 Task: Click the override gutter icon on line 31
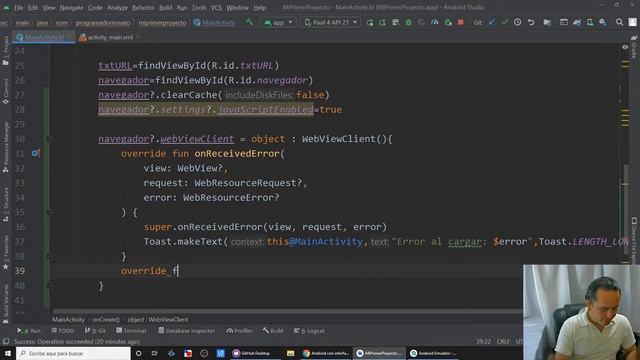click(36, 153)
